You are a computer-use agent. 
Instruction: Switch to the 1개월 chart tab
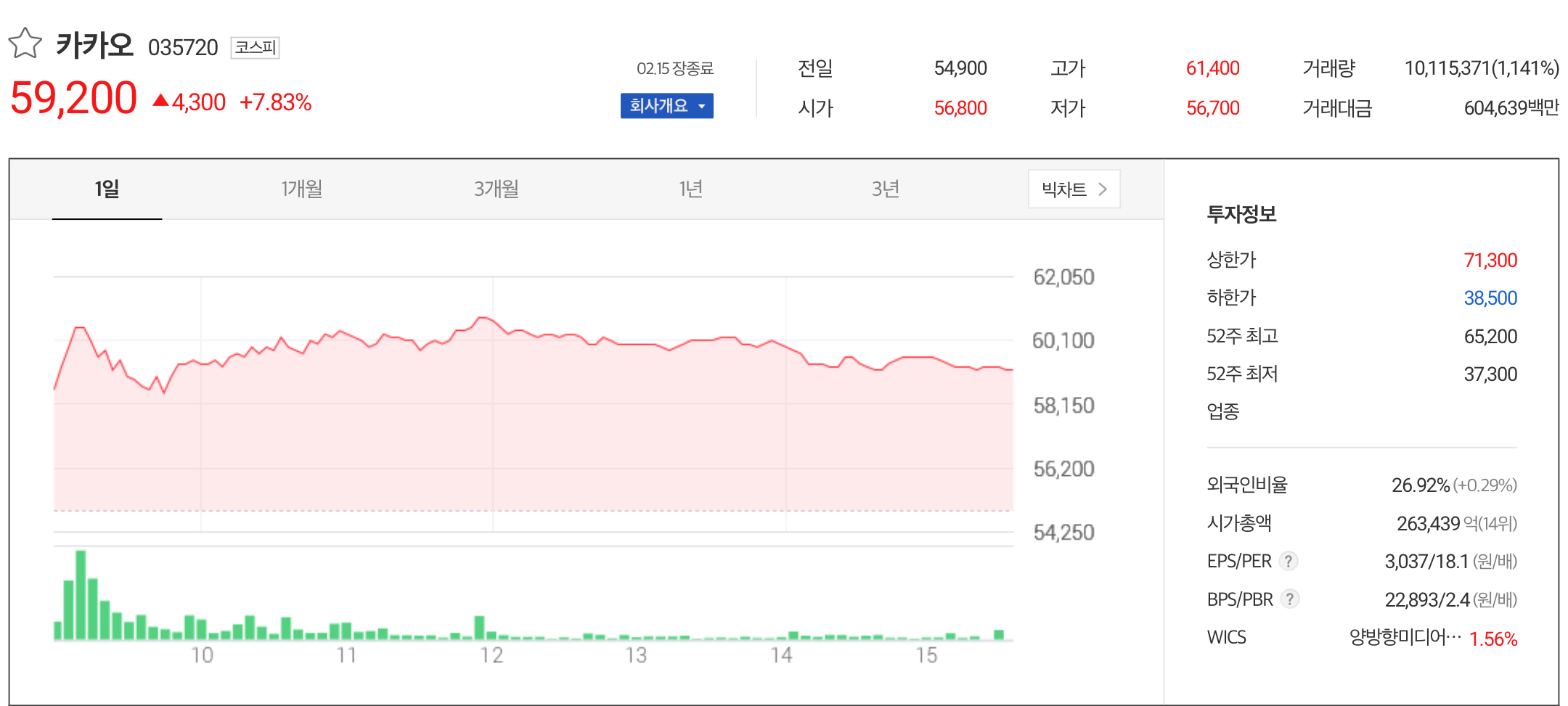(301, 189)
